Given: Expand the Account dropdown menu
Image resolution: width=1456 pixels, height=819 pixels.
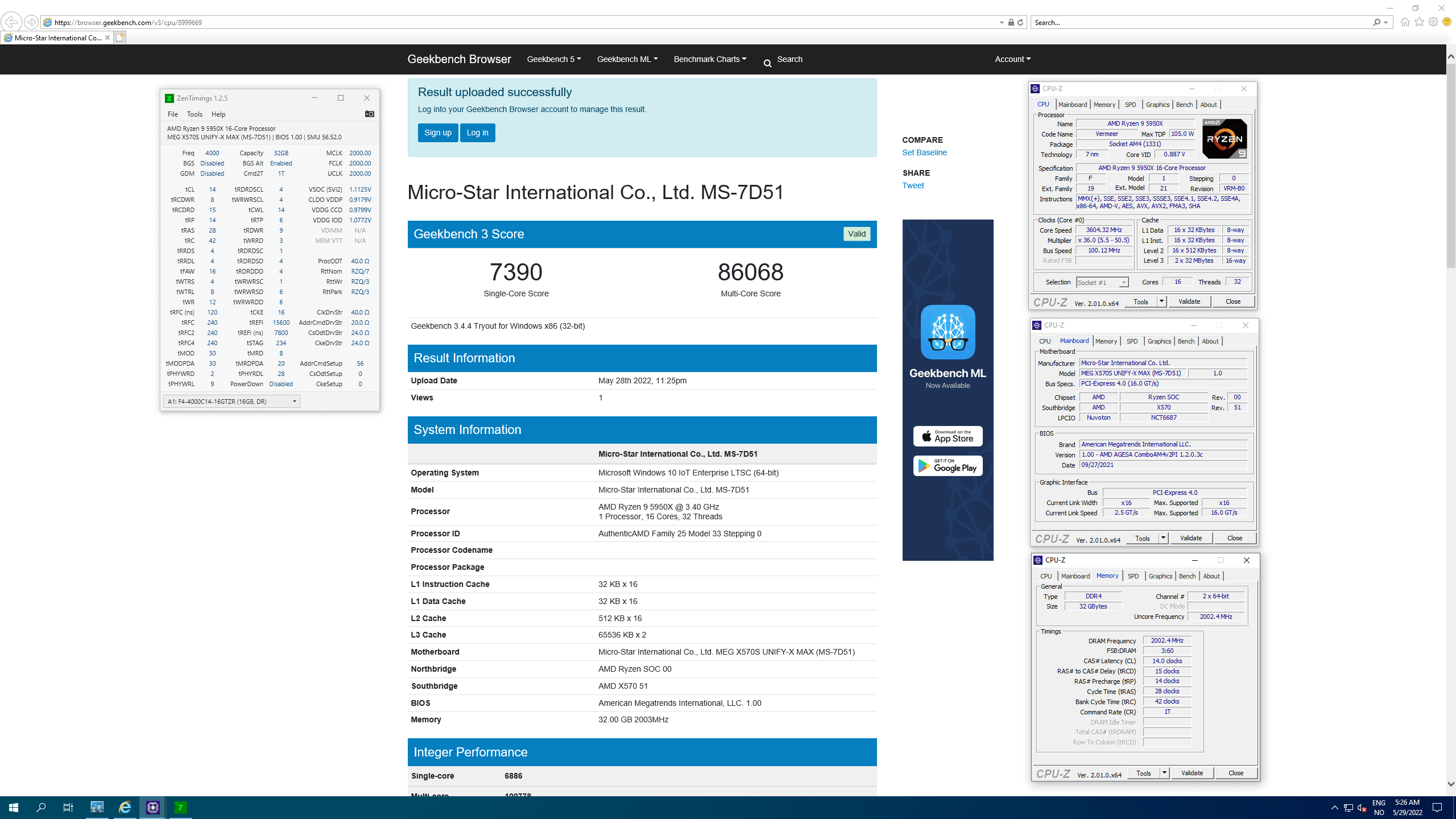Looking at the screenshot, I should point(1012,59).
